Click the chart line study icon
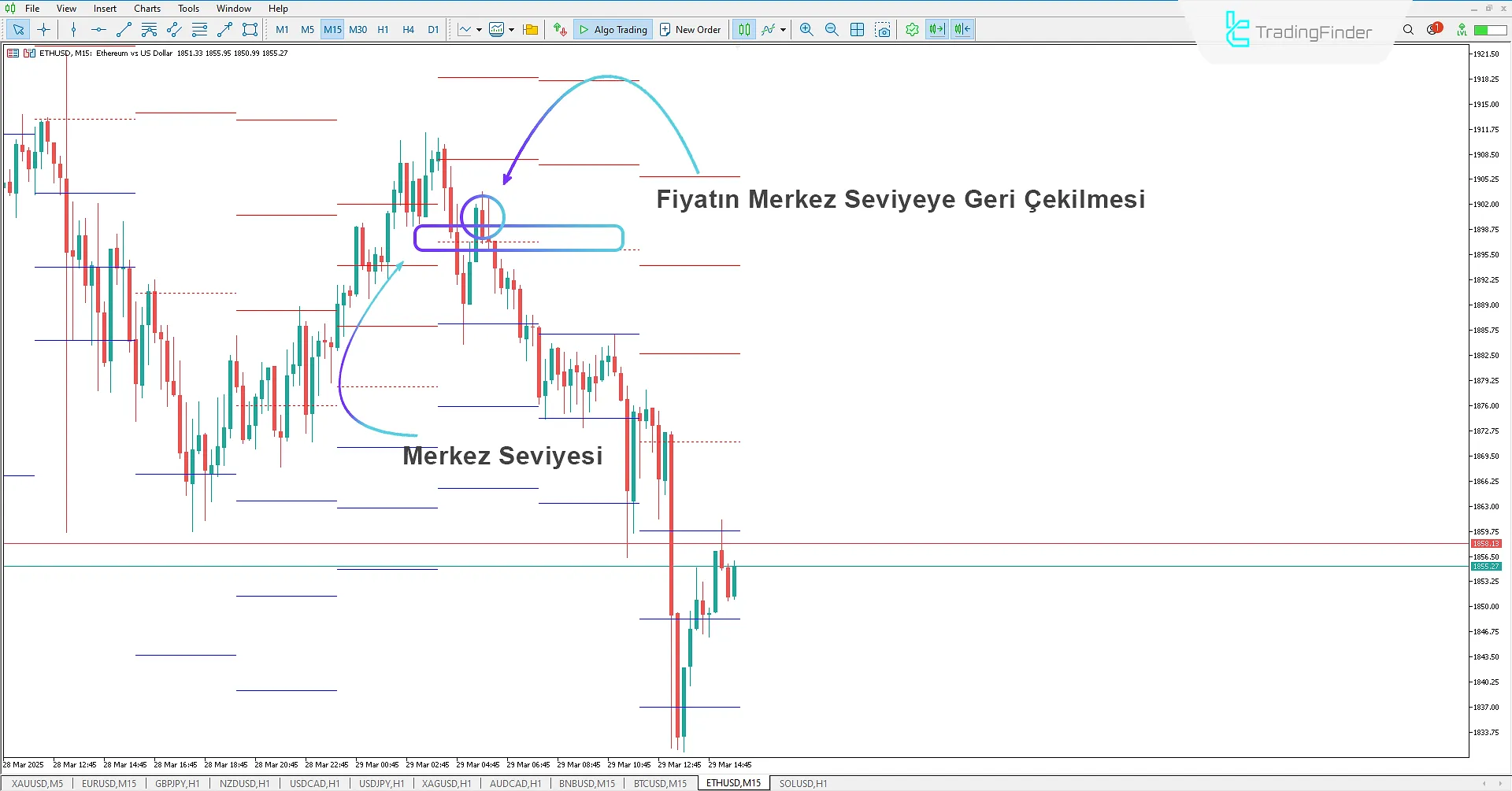This screenshot has height=791, width=1512. [x=769, y=30]
